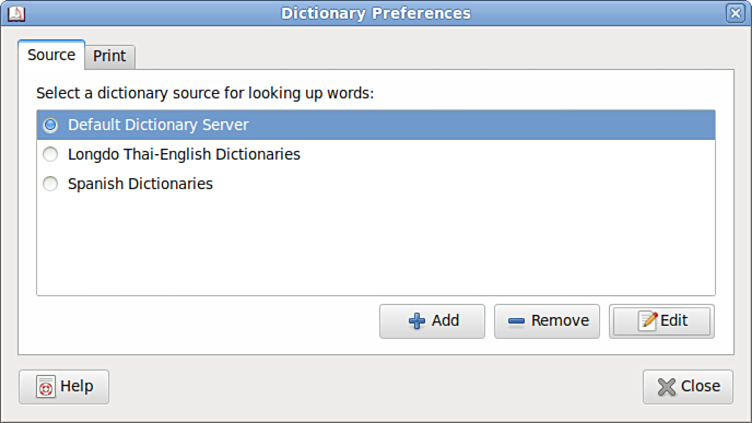Click the Dictionary Preferences window title
Screen dimensions: 752x423
pyautogui.click(x=375, y=13)
